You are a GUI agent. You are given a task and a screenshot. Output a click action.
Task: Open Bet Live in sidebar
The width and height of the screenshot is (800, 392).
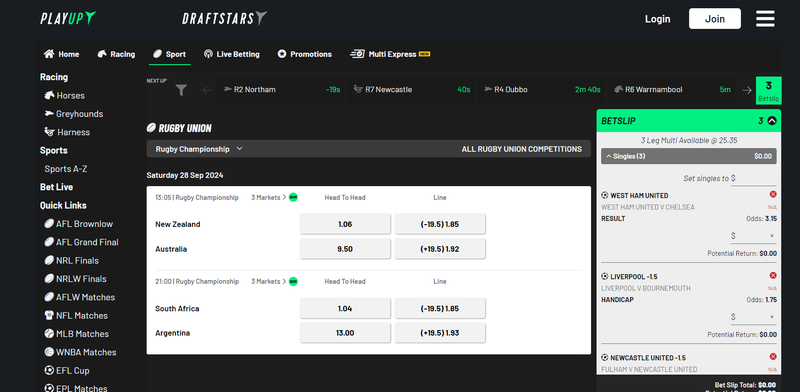[x=56, y=187]
